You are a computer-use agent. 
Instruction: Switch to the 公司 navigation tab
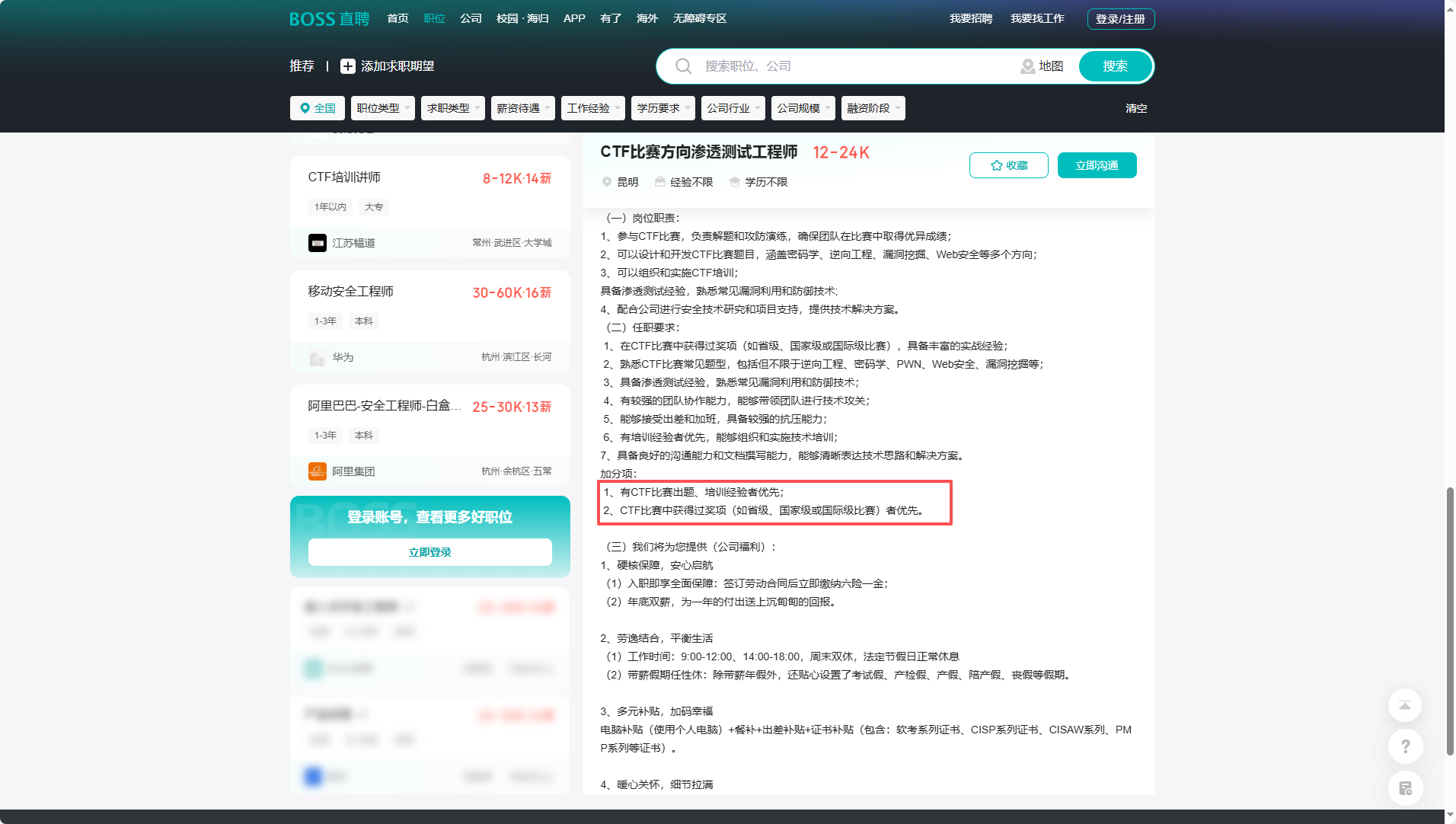pos(471,18)
